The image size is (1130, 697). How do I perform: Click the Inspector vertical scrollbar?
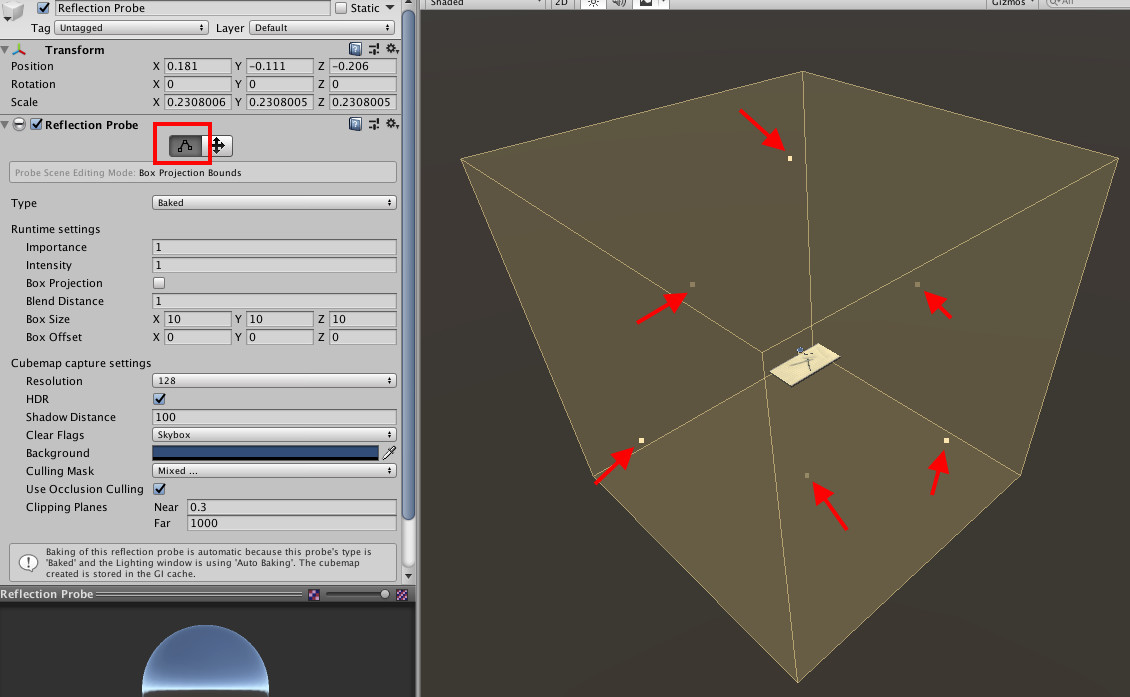(x=409, y=263)
